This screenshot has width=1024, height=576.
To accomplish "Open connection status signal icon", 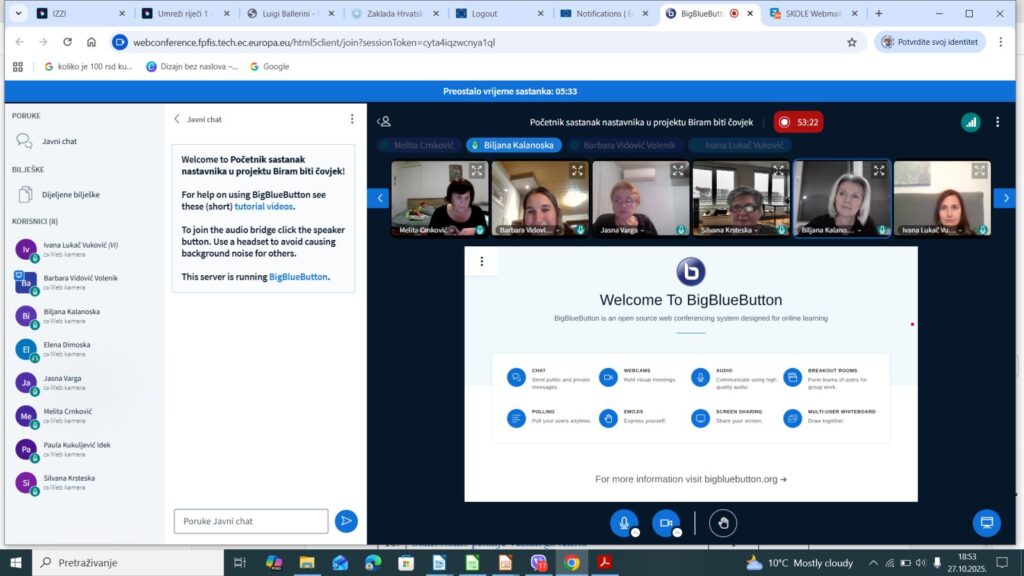I will [970, 122].
